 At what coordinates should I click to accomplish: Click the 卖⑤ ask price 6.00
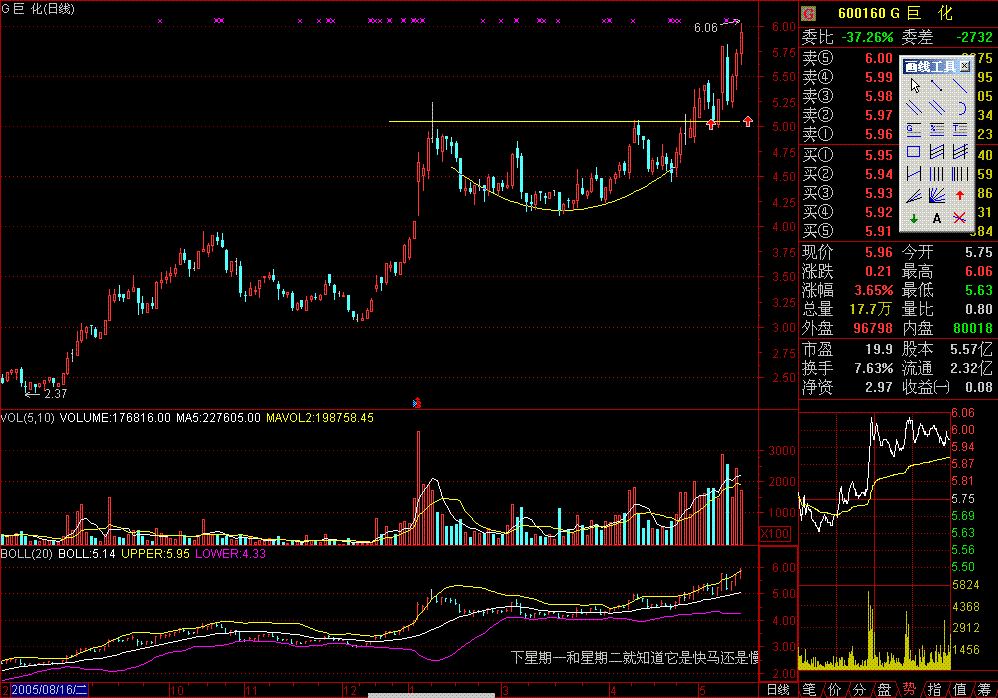878,59
